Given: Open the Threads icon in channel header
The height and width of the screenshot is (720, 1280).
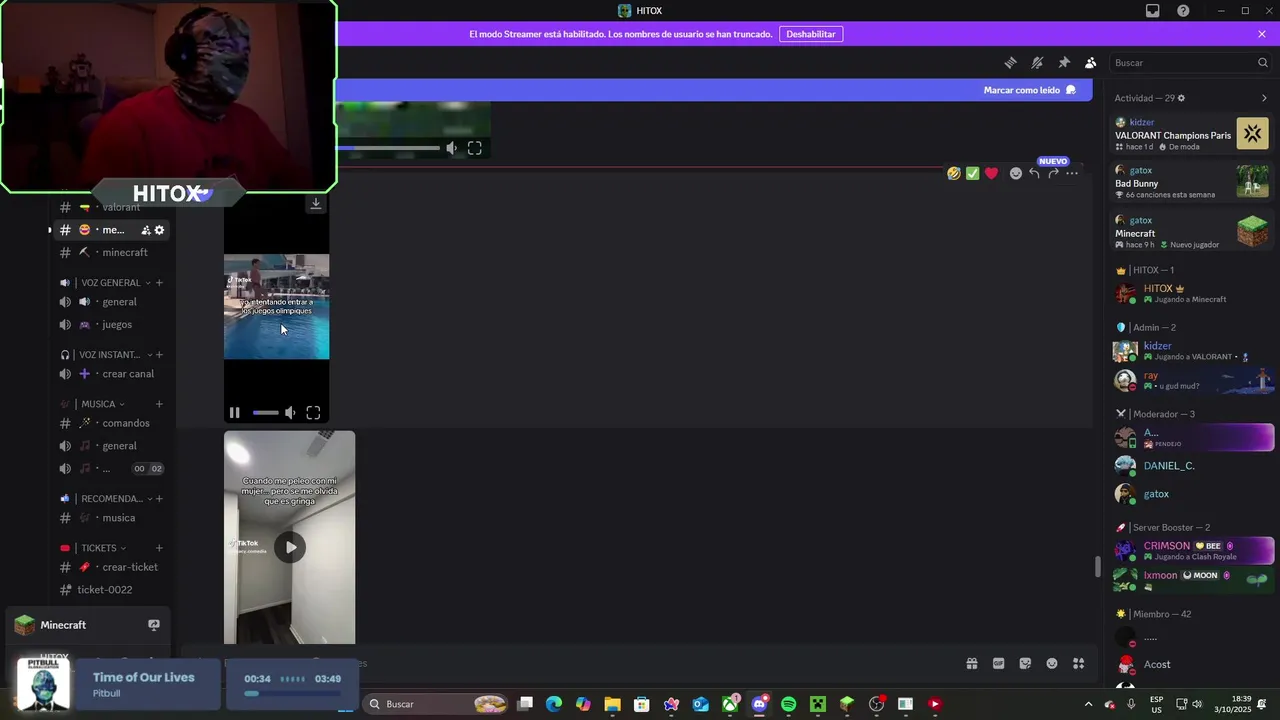Looking at the screenshot, I should tap(1010, 62).
